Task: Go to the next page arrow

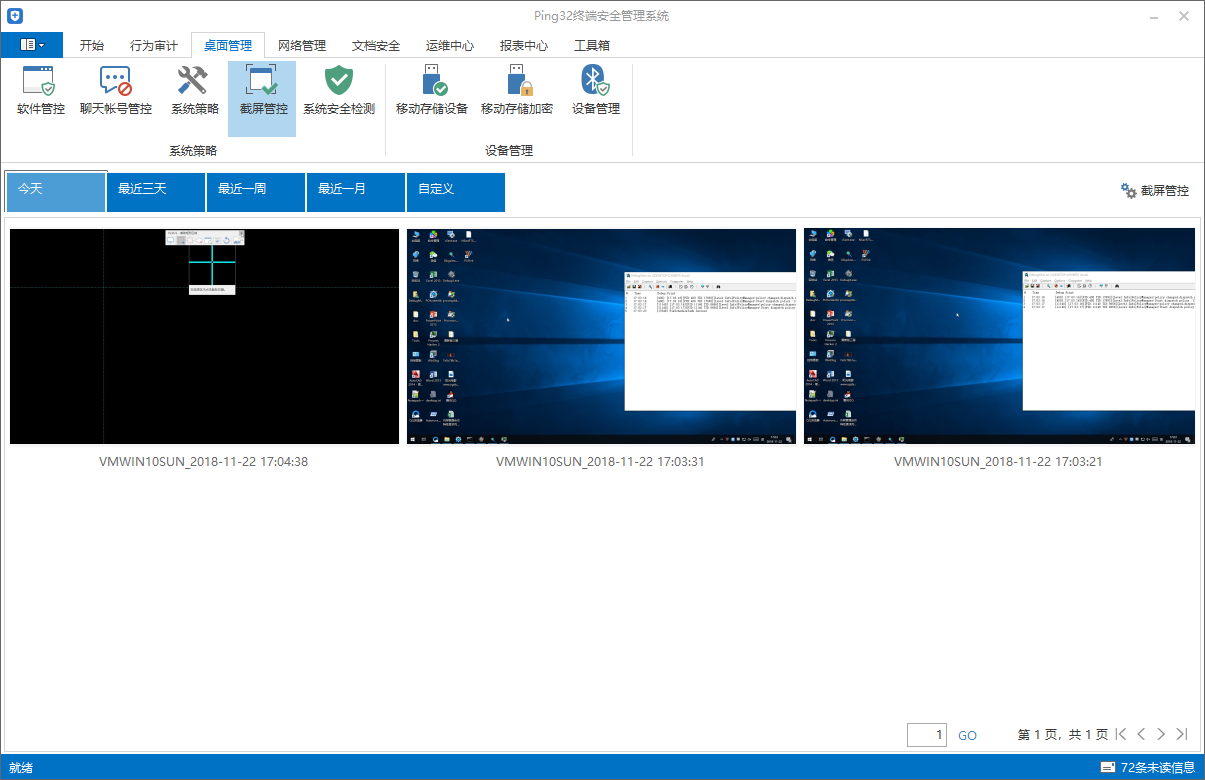Action: (x=1161, y=734)
